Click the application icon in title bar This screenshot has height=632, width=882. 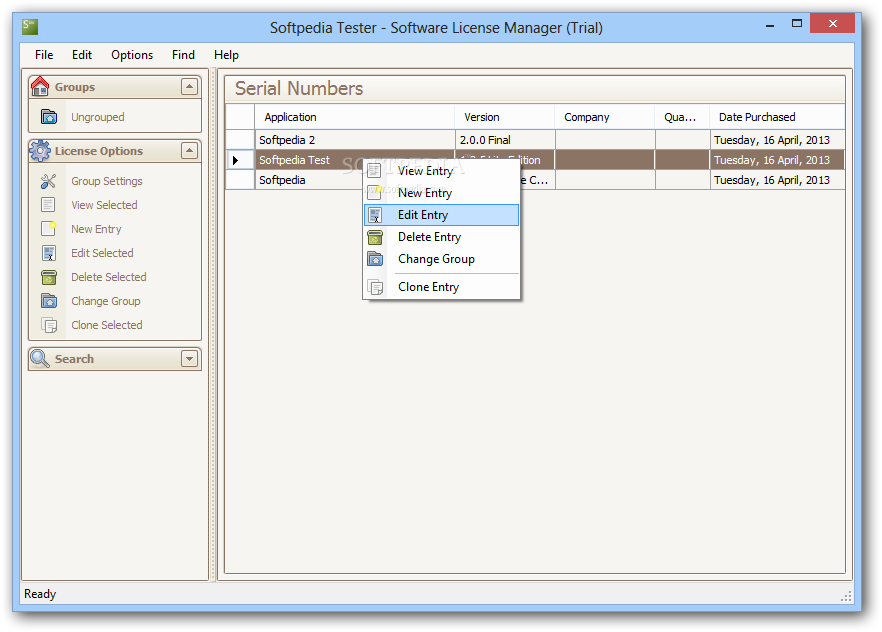click(30, 27)
